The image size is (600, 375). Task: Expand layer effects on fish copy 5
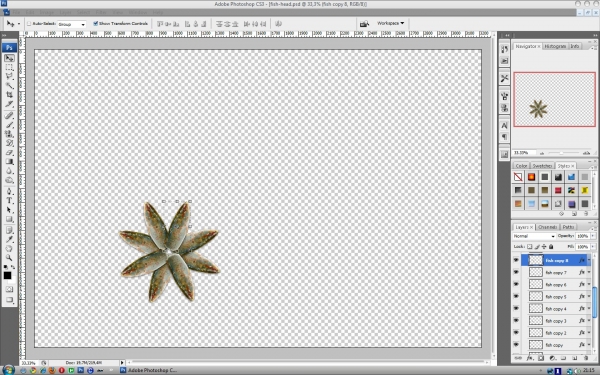[589, 297]
